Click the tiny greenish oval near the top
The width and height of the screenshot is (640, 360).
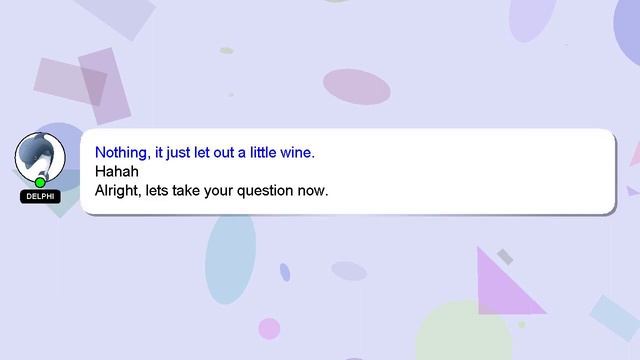click(x=227, y=51)
